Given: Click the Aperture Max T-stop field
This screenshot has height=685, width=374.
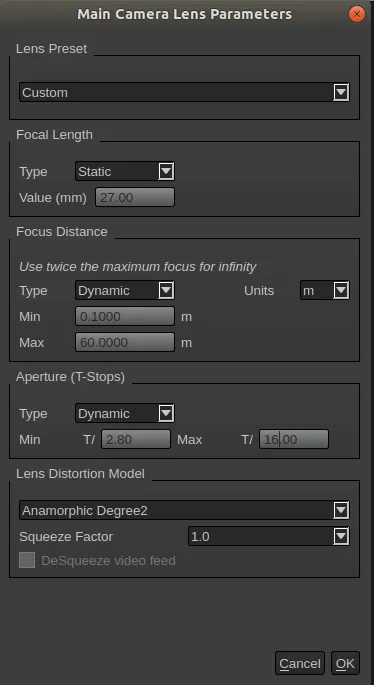Looking at the screenshot, I should (x=294, y=439).
